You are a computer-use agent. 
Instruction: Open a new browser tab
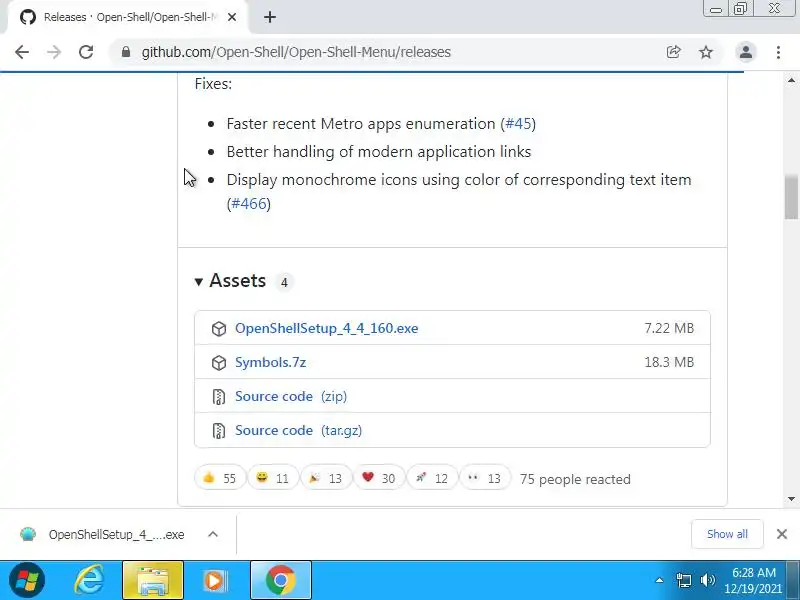coord(270,17)
